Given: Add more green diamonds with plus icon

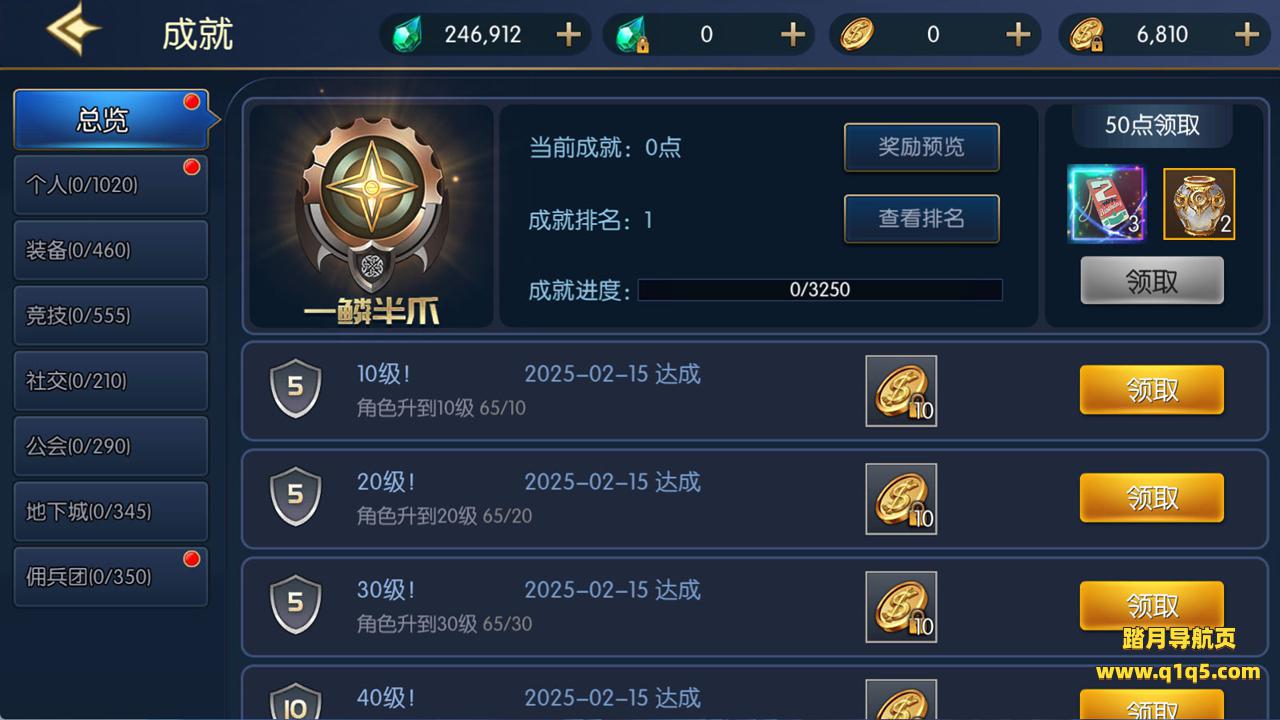Looking at the screenshot, I should coord(568,35).
